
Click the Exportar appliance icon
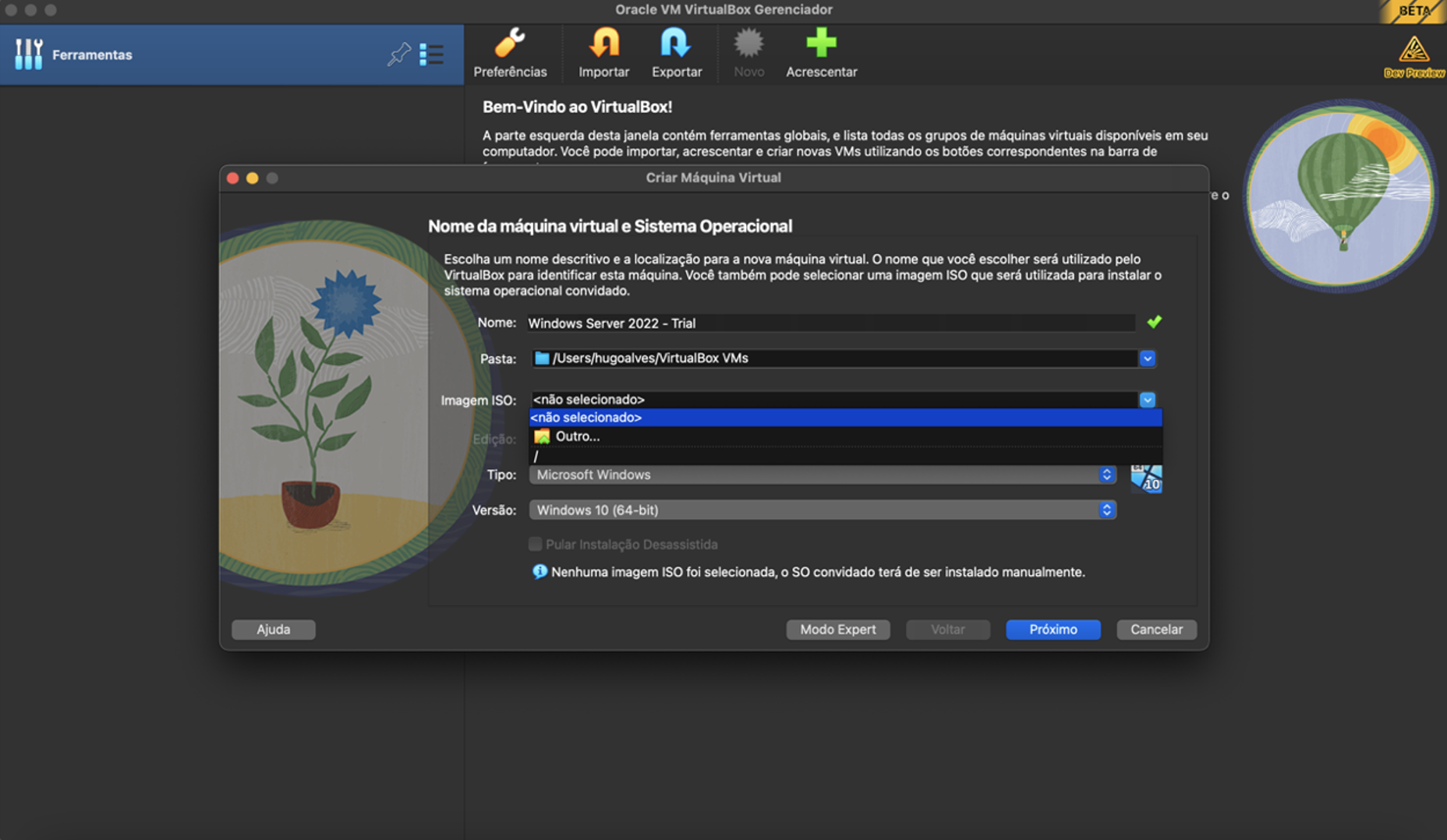point(675,42)
